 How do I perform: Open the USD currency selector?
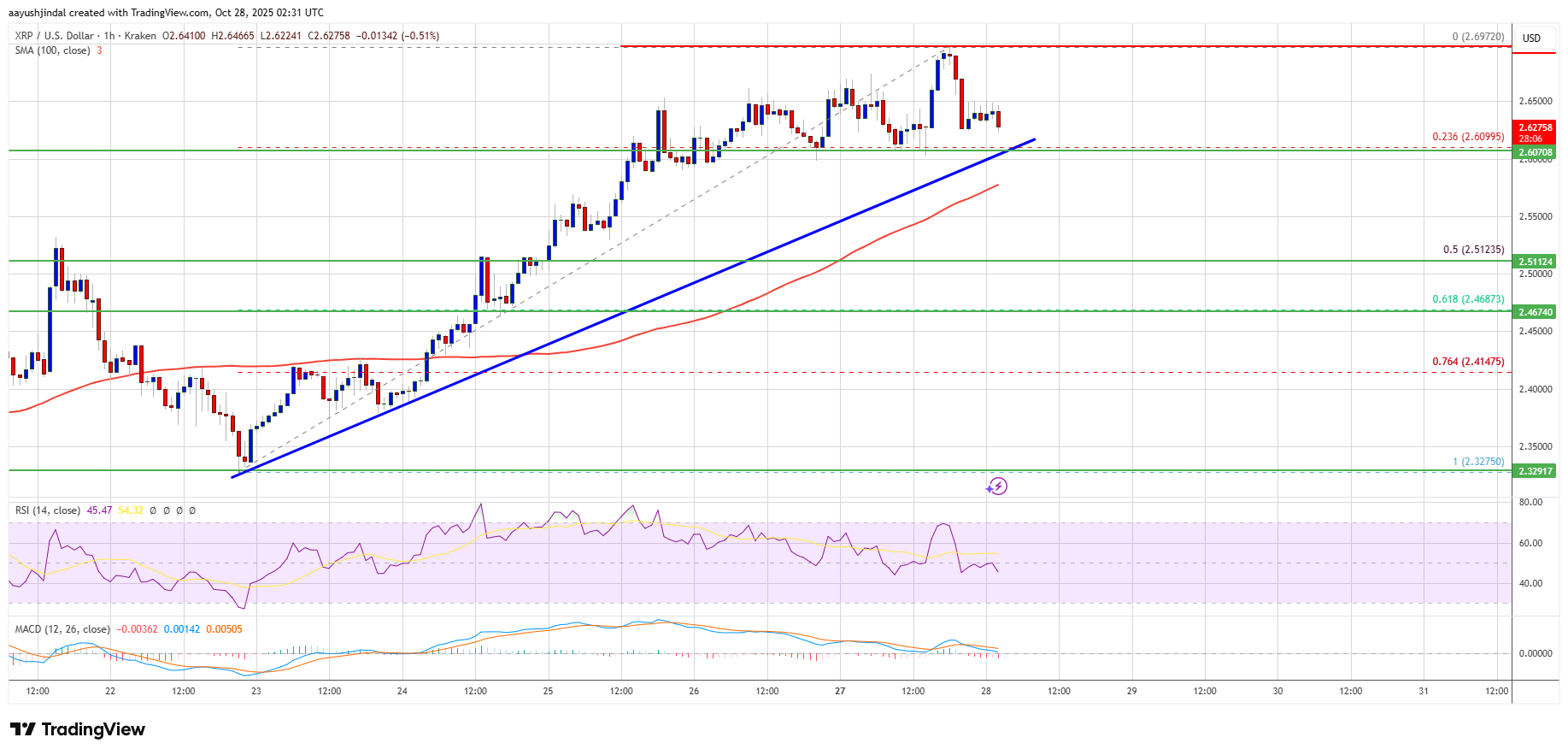[1531, 38]
